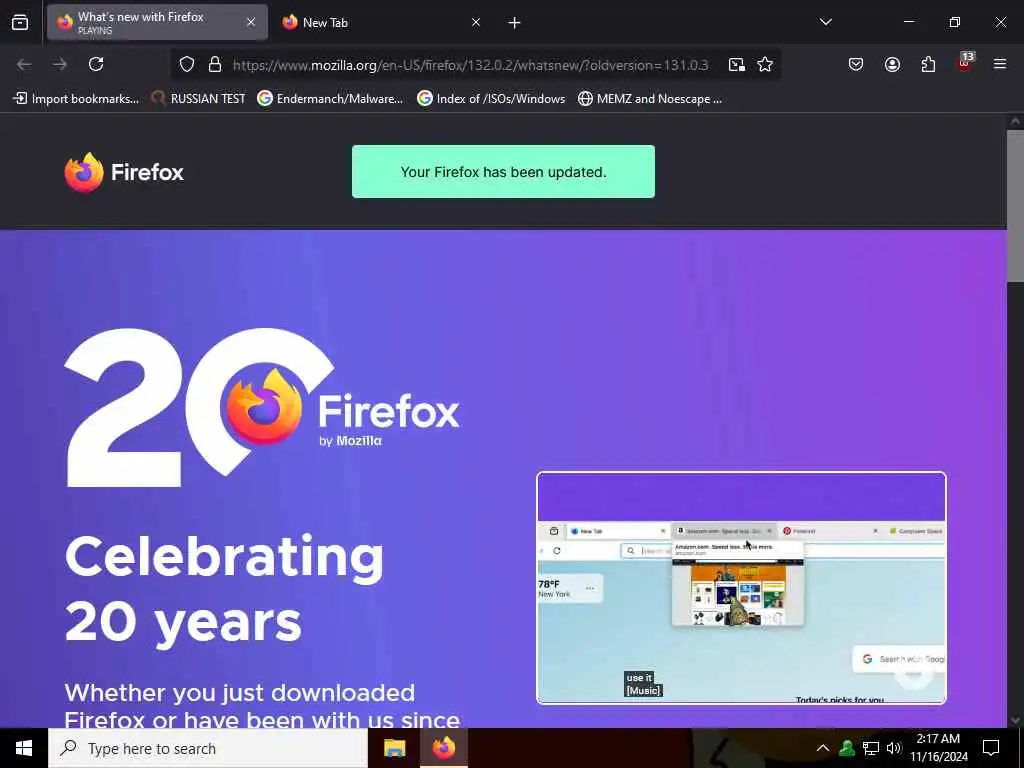
Task: Show hidden system tray icons
Action: coord(823,748)
